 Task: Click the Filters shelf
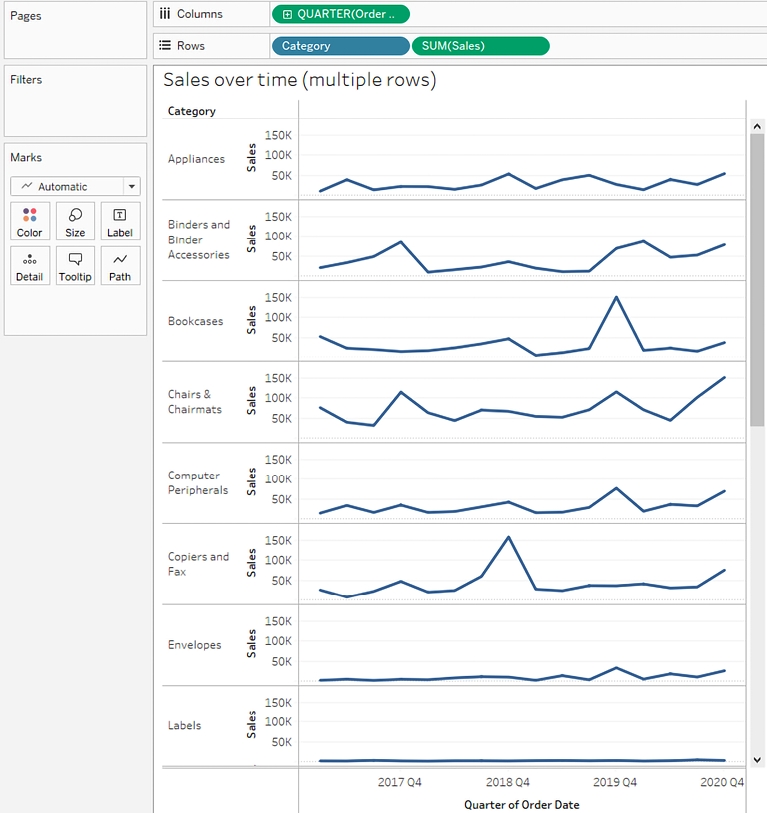click(x=75, y=101)
